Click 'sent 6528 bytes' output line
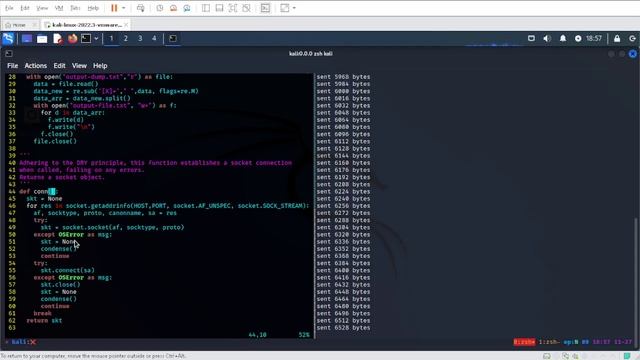This screenshot has width=640, height=360. point(343,328)
